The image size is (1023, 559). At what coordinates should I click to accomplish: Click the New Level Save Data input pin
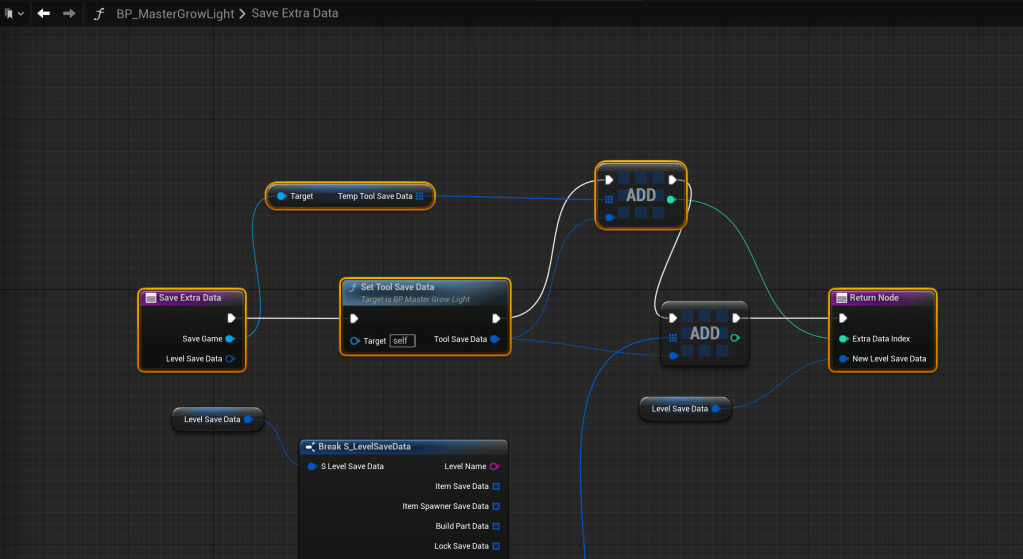point(844,358)
